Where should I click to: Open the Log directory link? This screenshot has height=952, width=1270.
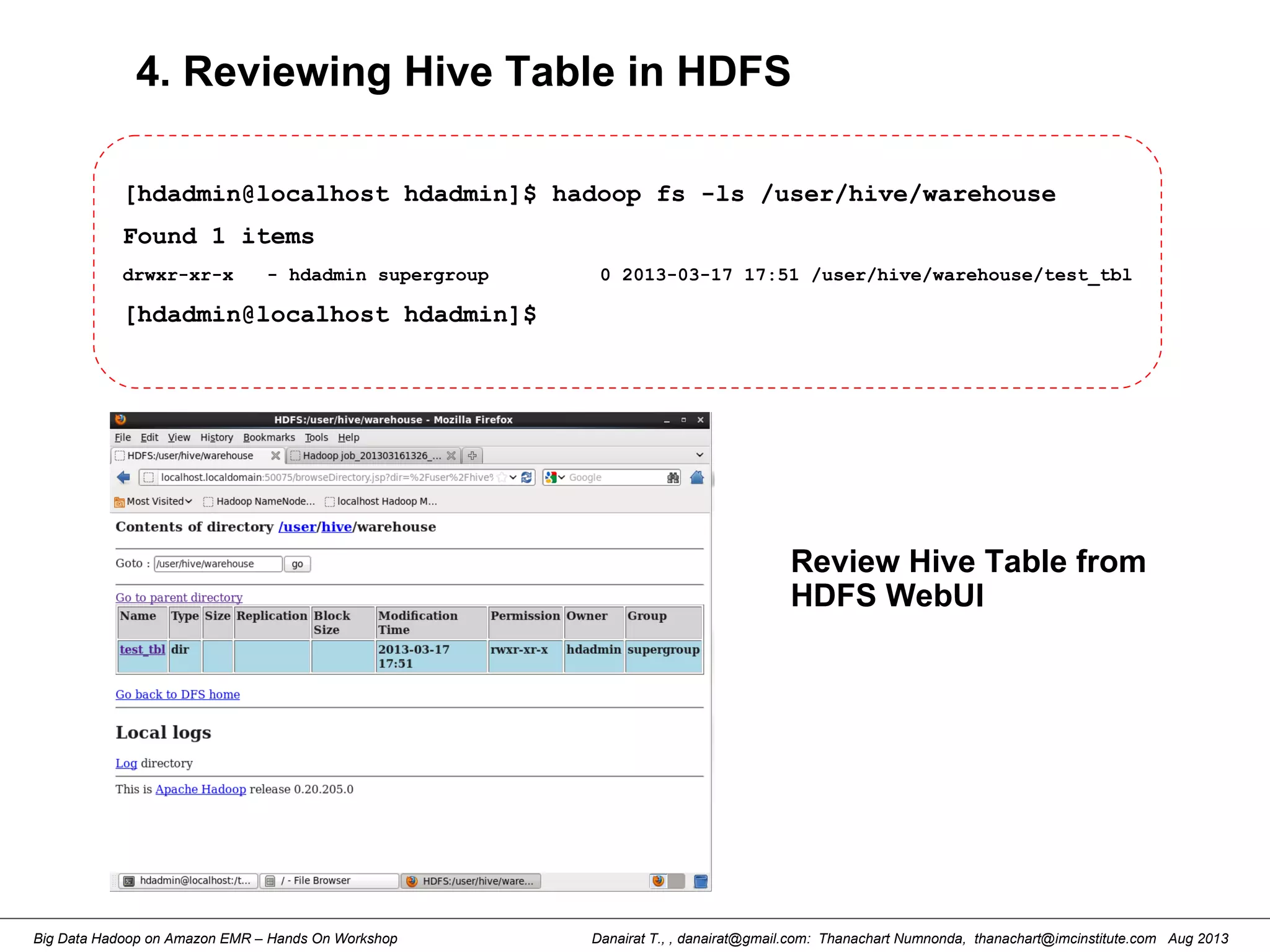point(126,764)
